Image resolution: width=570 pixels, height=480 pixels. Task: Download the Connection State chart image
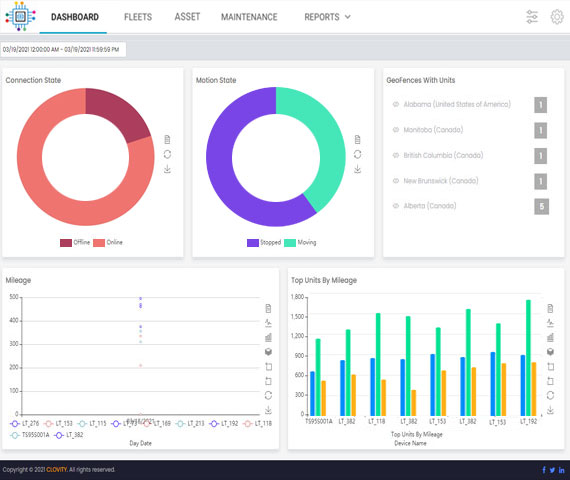167,169
